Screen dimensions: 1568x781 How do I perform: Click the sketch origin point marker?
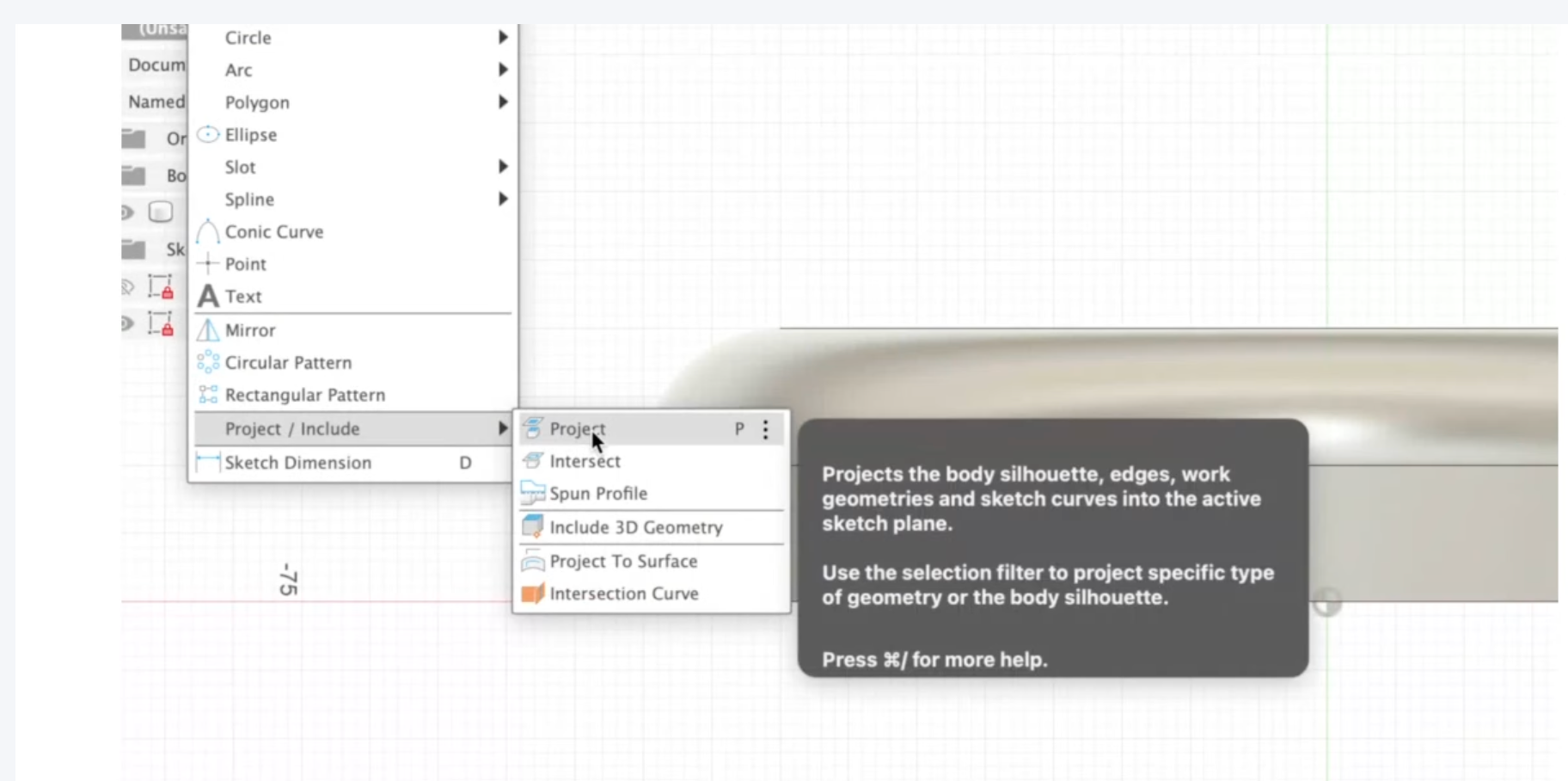point(1326,602)
